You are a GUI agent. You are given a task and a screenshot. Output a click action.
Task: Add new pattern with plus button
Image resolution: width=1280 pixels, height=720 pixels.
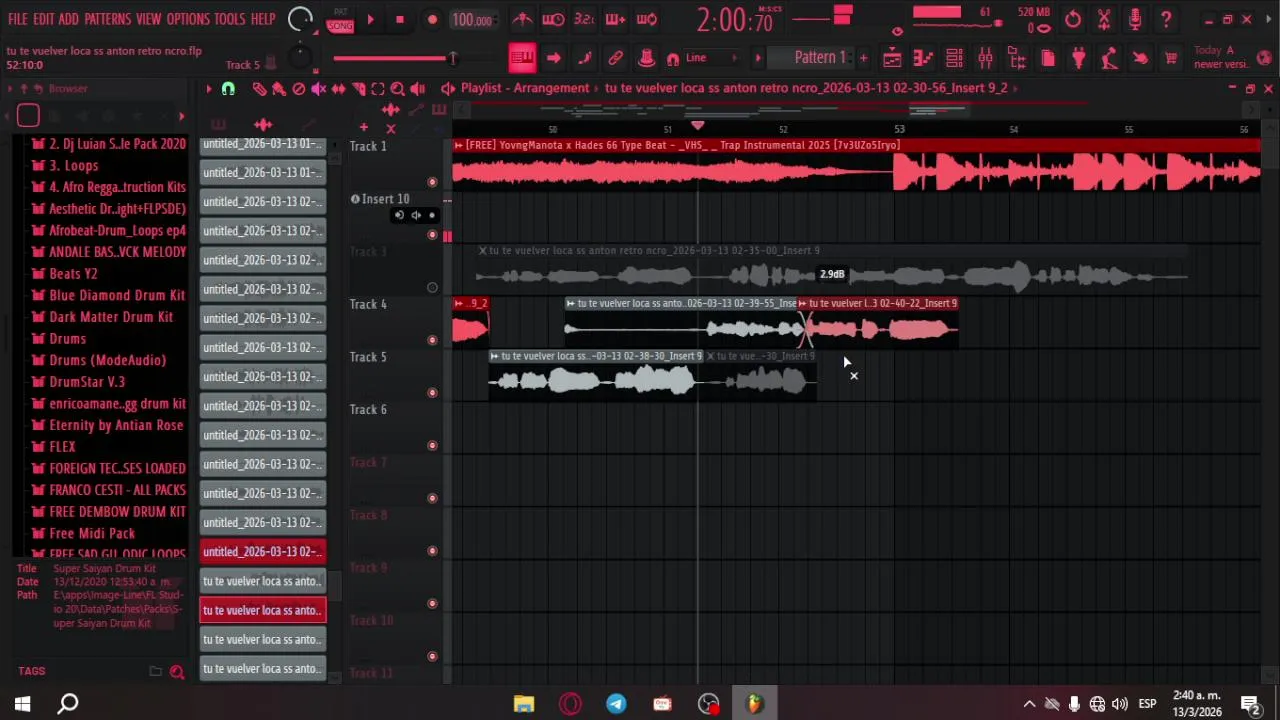point(864,58)
